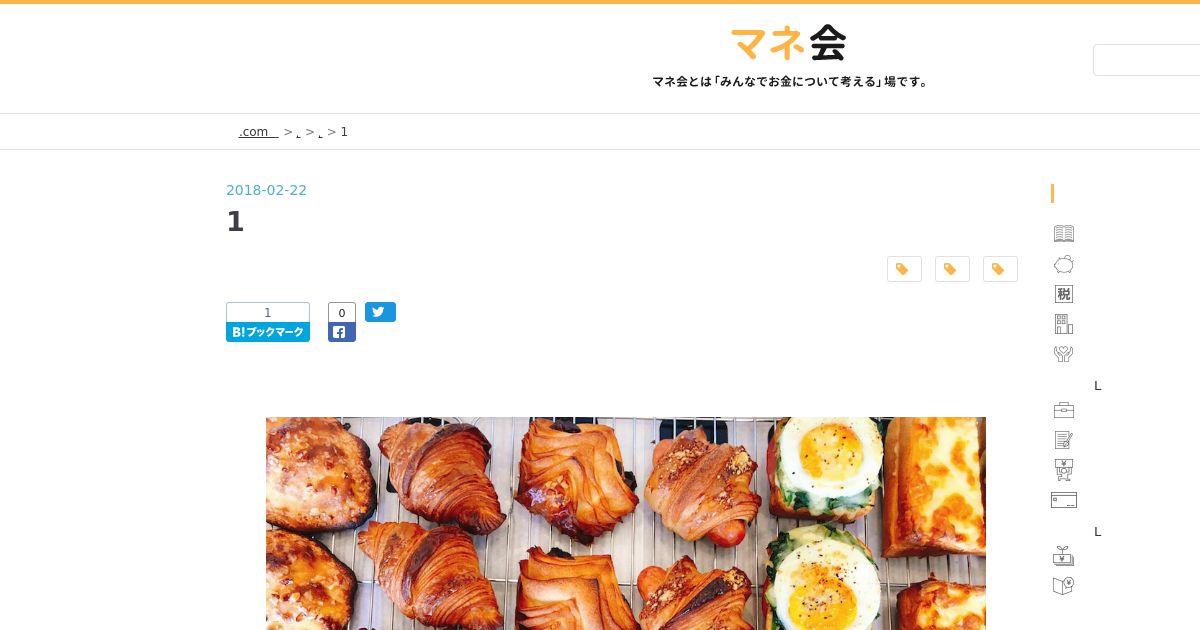Viewport: 1200px width, 630px height.
Task: Share the article on Twitter
Action: click(380, 312)
